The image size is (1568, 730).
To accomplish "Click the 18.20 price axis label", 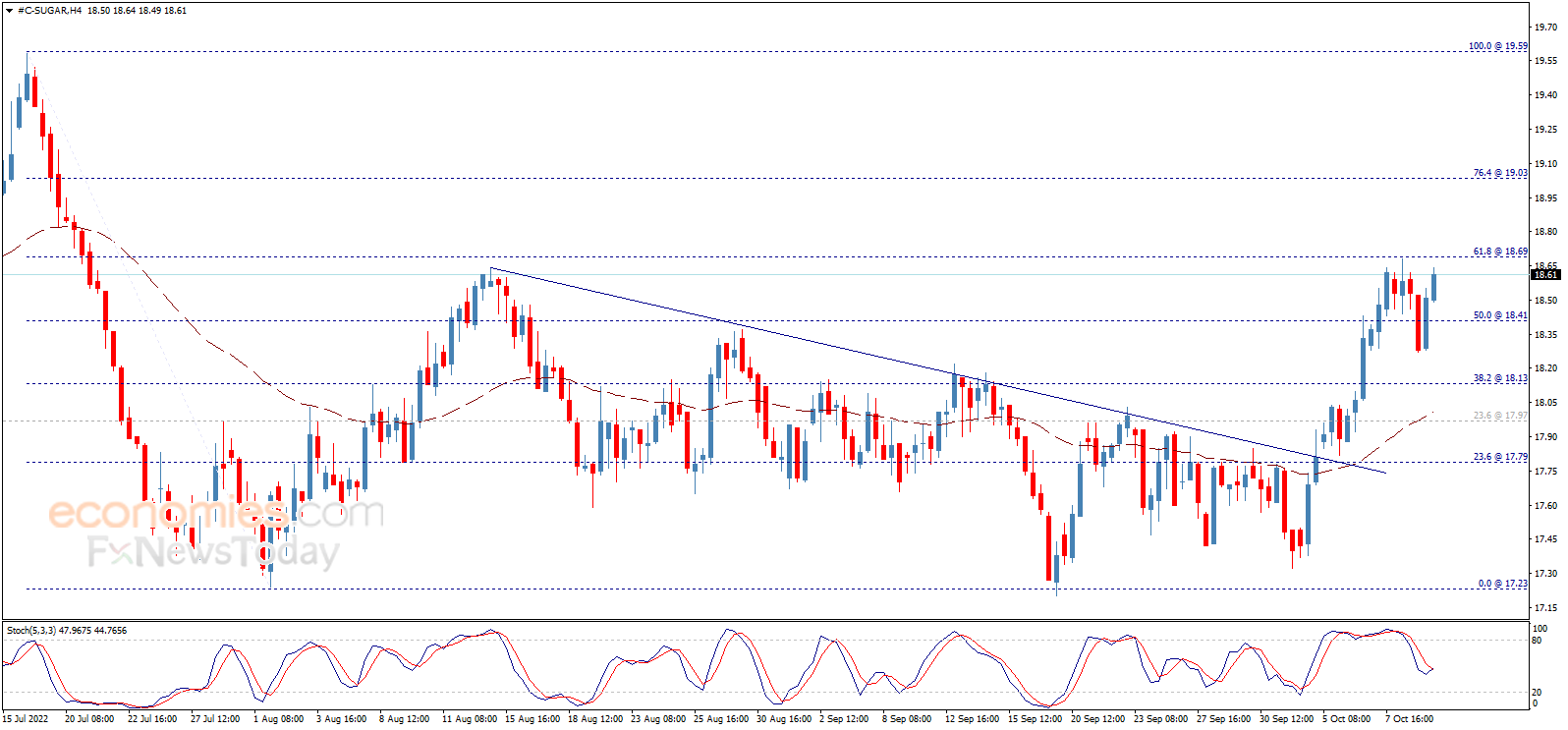I will pyautogui.click(x=1545, y=368).
